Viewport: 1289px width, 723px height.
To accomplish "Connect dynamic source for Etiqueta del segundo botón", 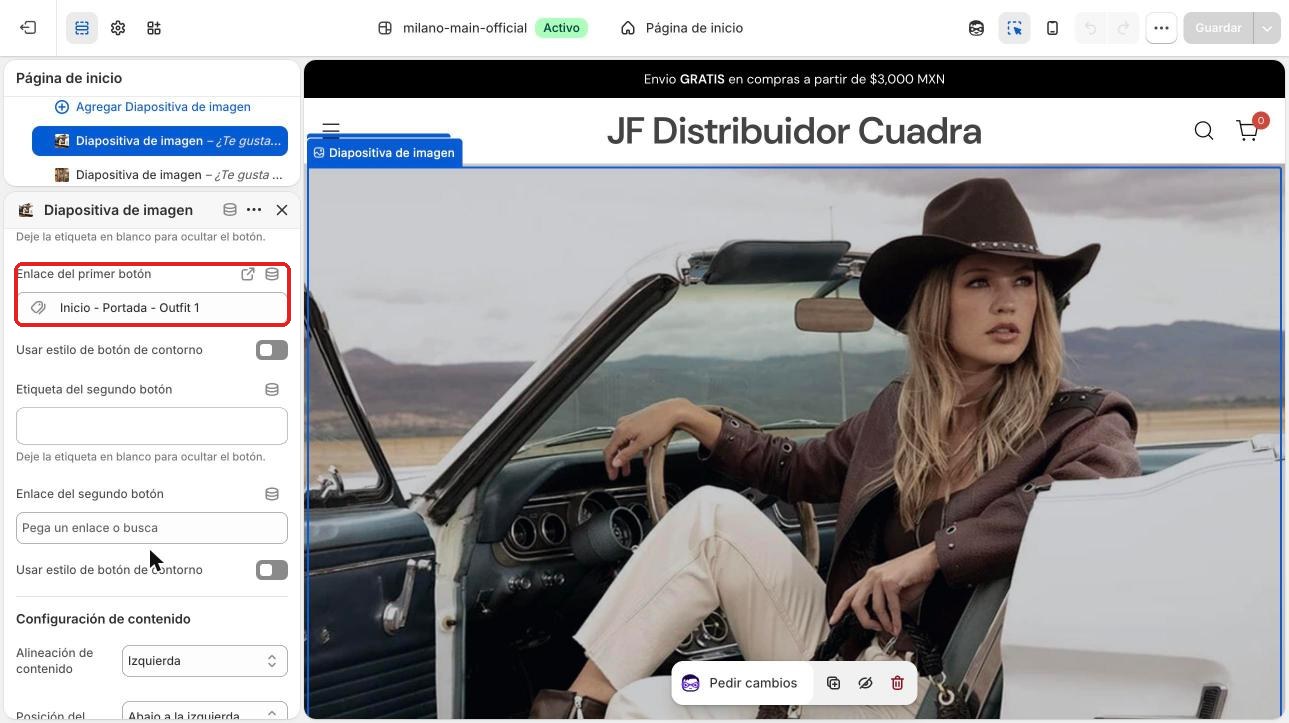I will point(272,390).
